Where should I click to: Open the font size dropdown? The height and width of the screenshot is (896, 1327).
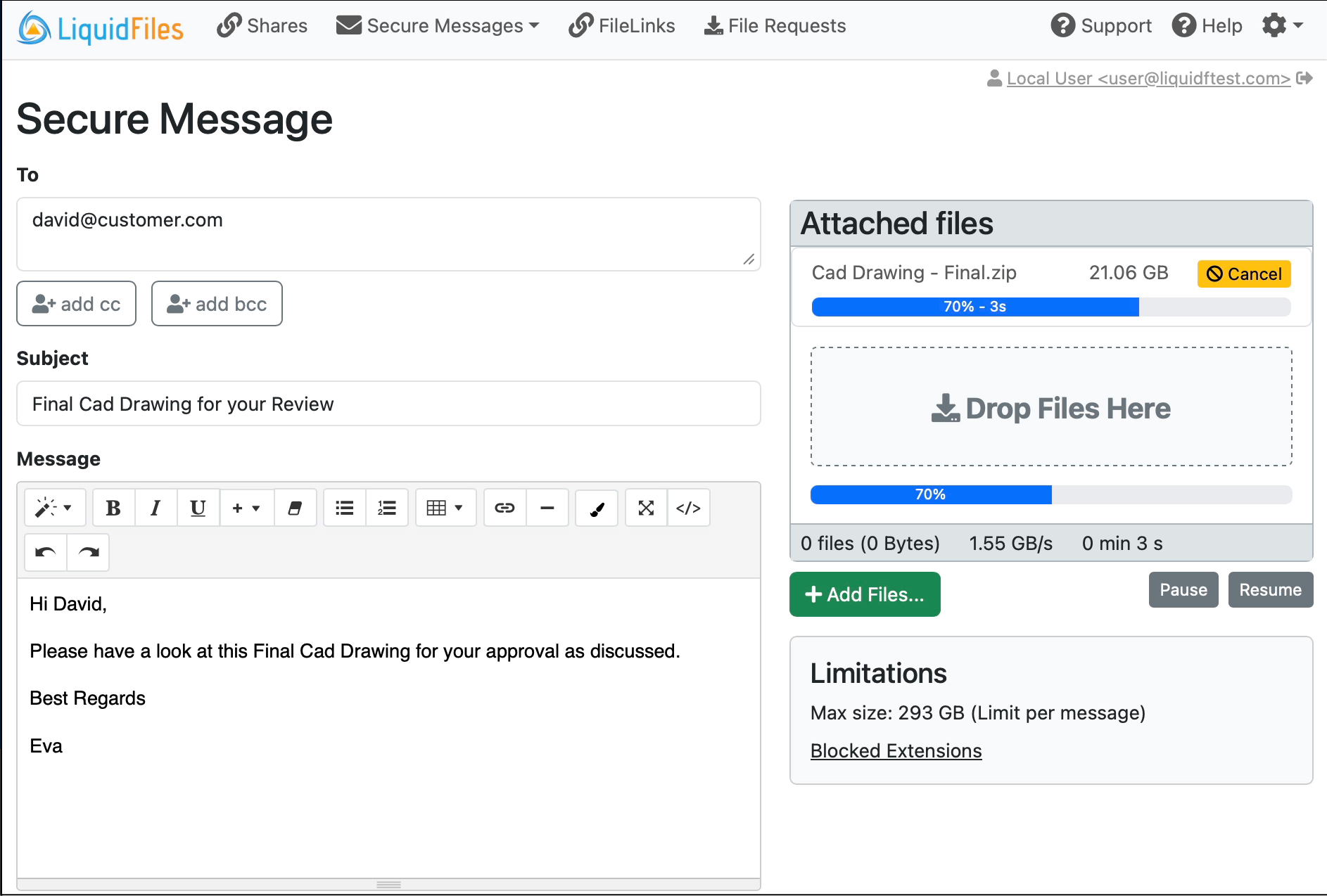pos(246,507)
